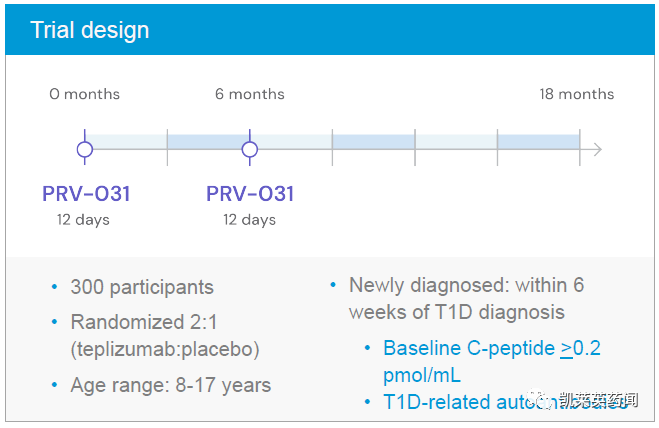Click the arrowhead at the timeline's right end
Screen dimensions: 659x428
(x=597, y=150)
